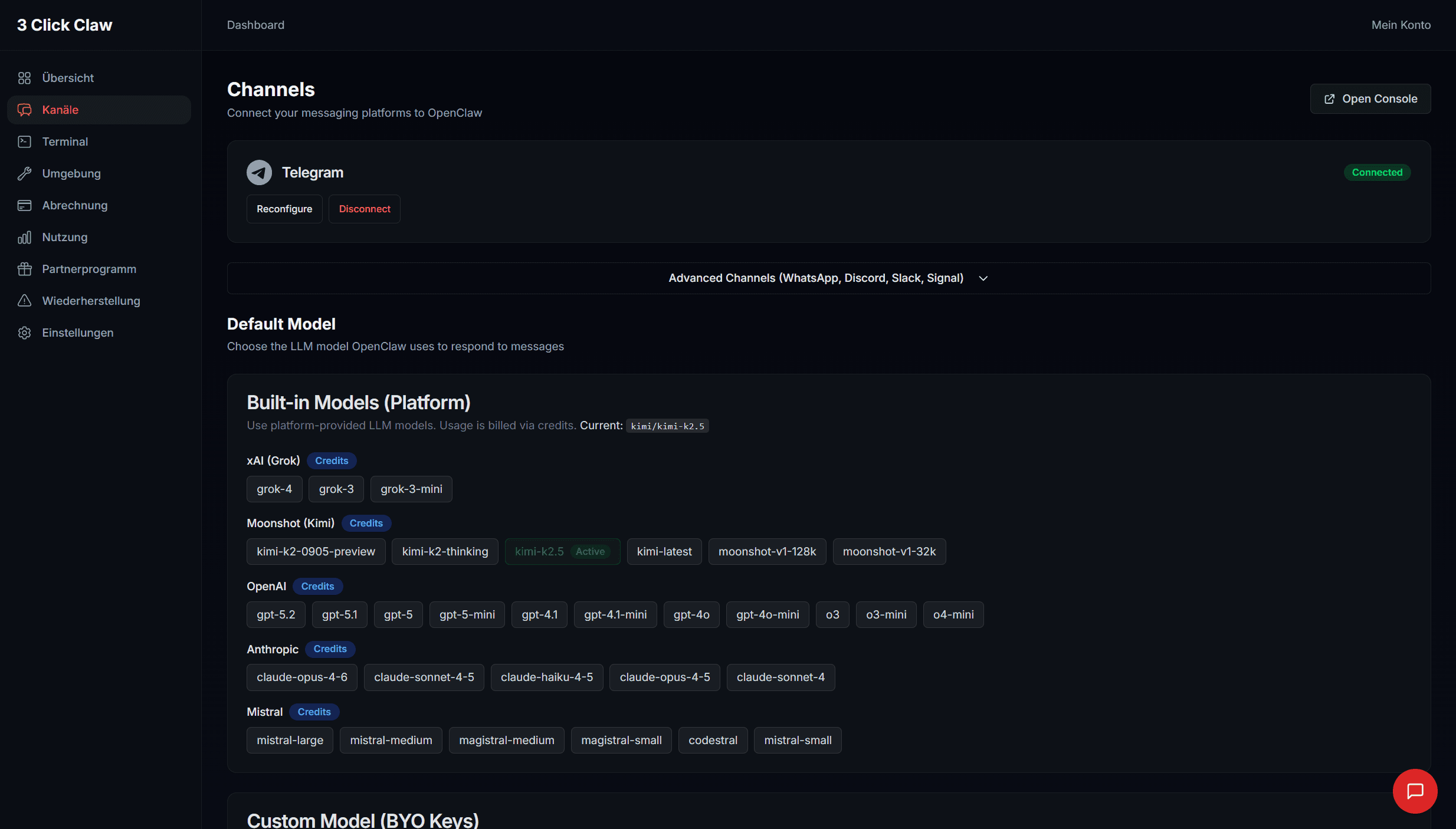
Task: Click the Reconfigure Telegram button
Action: [x=284, y=209]
